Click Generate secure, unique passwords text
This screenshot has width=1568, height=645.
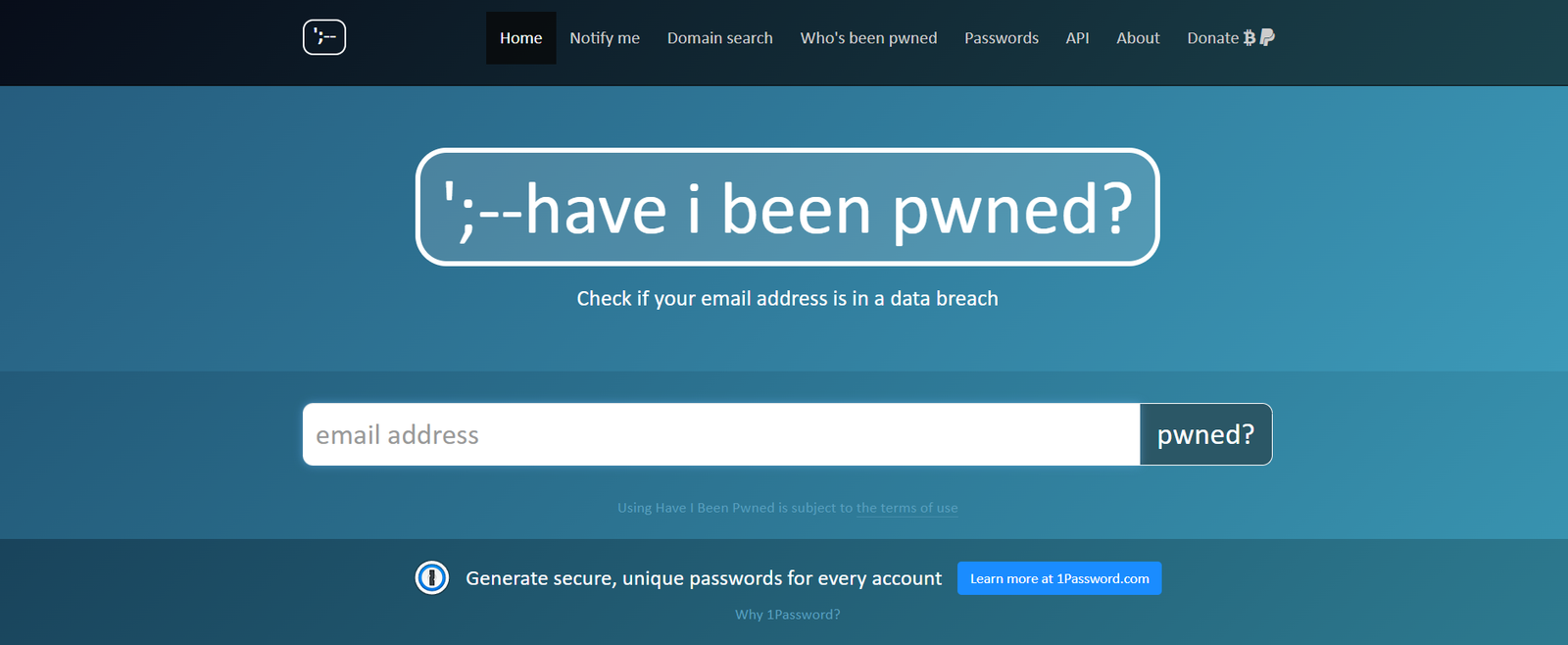click(704, 578)
